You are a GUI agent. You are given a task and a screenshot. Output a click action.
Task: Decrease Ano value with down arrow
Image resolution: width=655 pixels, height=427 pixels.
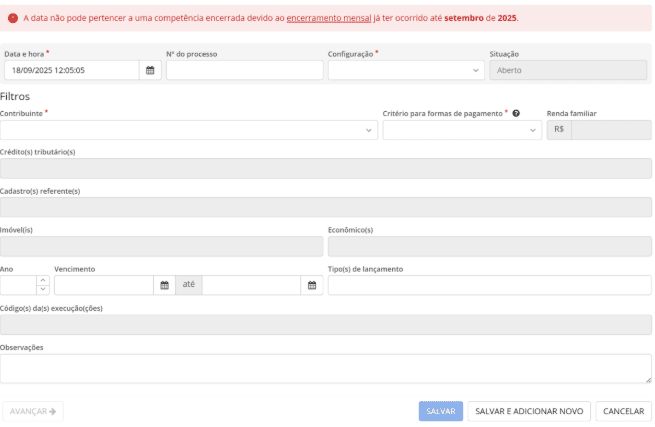pos(43,290)
